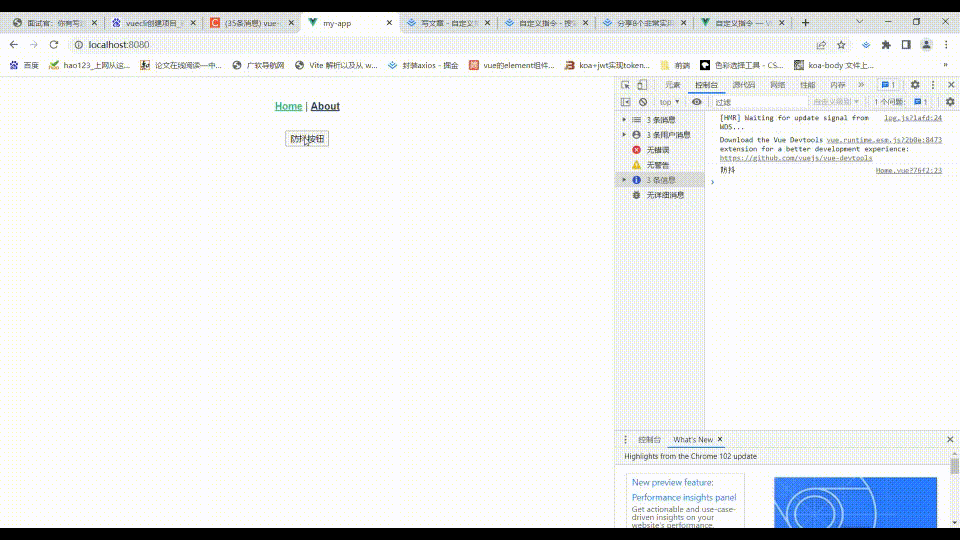Open Chrome three-dot menu
Image resolution: width=960 pixels, height=540 pixels.
tap(946, 45)
